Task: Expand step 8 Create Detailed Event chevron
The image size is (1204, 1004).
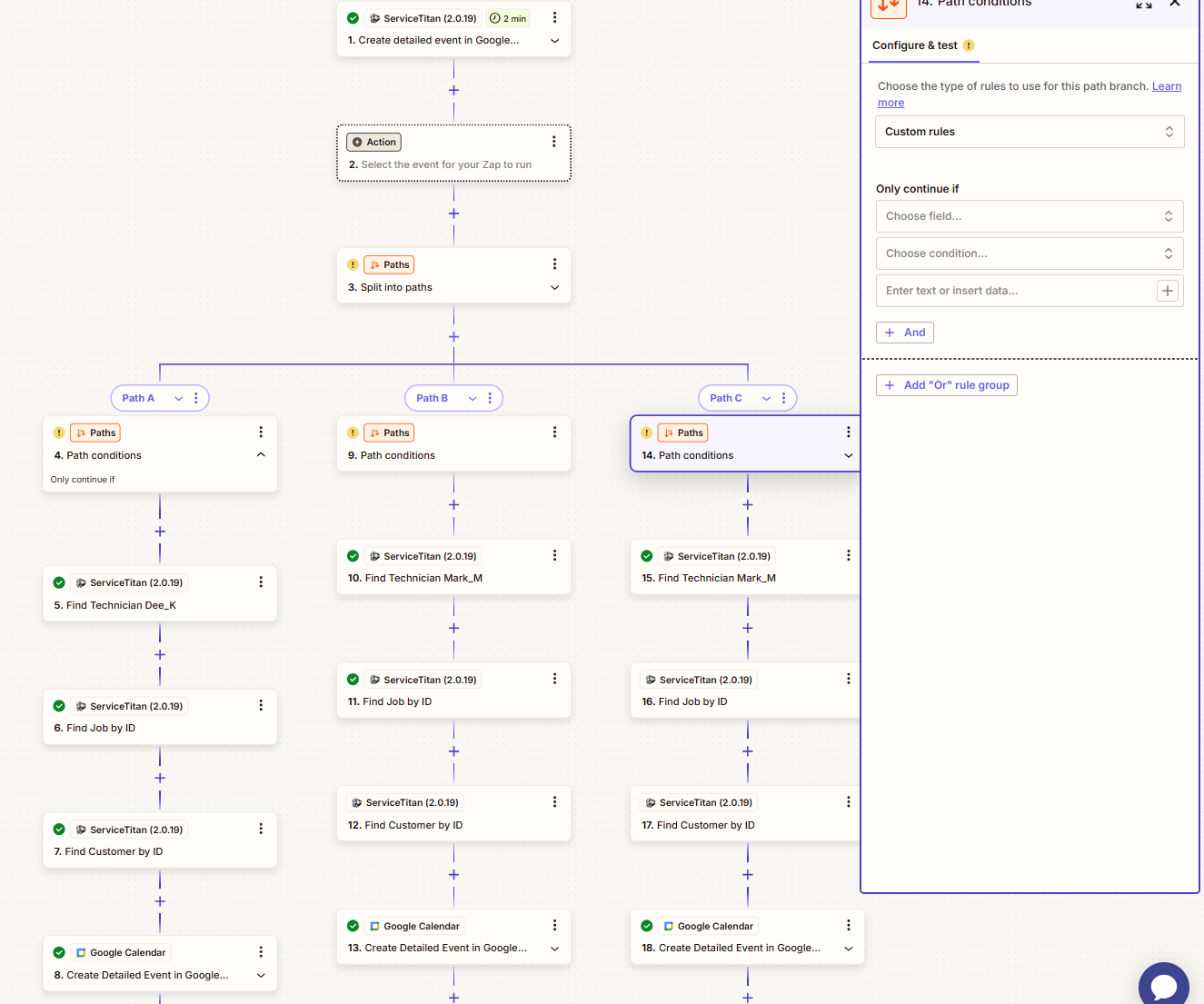Action: point(261,975)
